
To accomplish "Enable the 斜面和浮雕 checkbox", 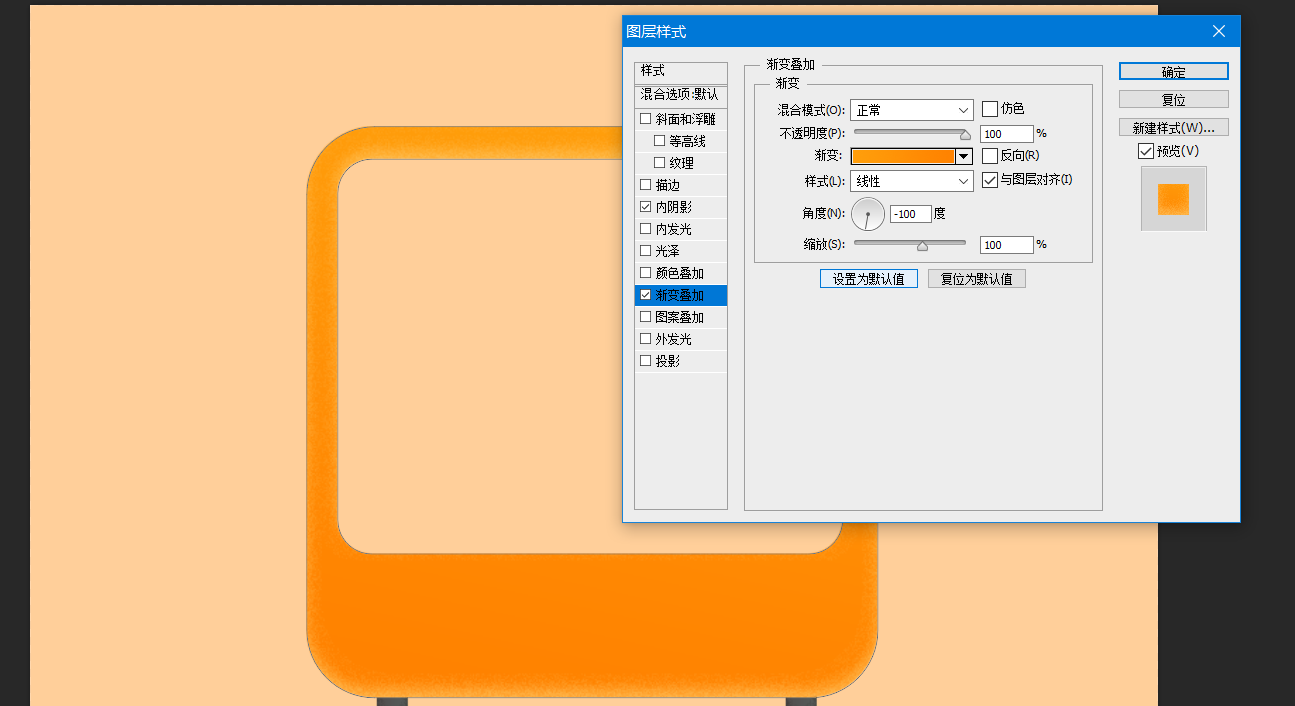I will (645, 119).
